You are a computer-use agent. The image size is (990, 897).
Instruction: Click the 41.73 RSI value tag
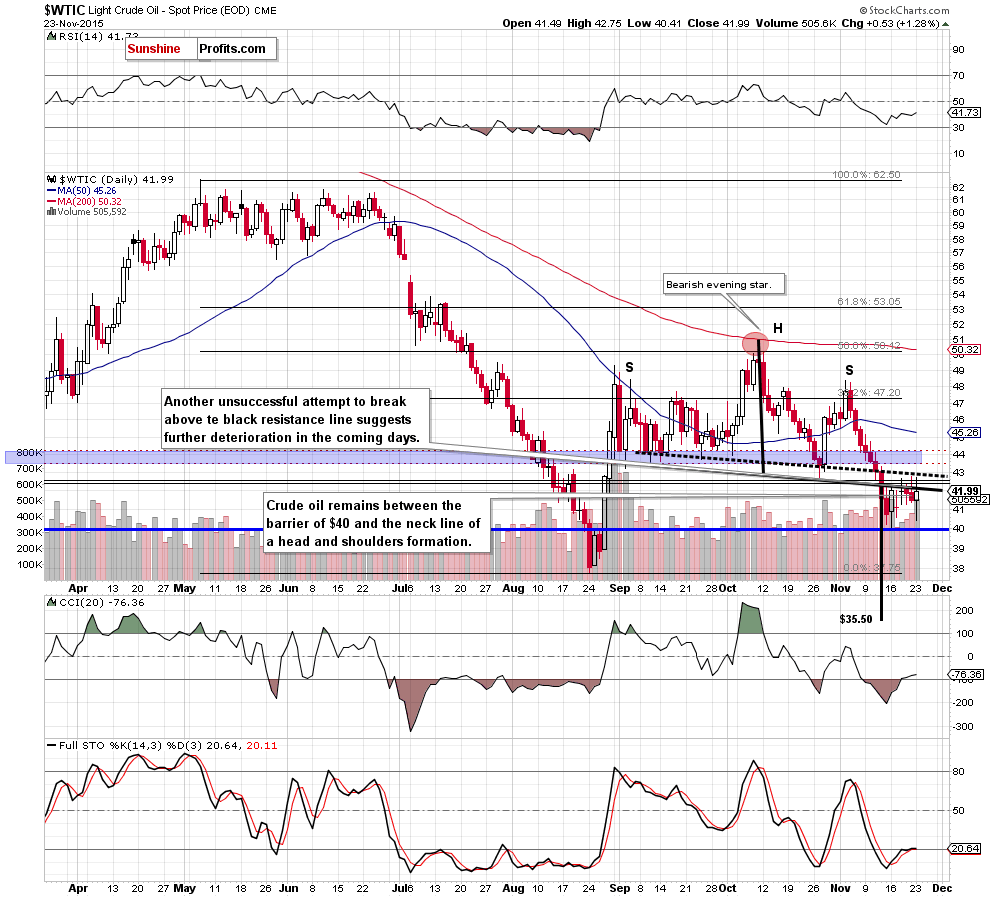click(x=965, y=112)
